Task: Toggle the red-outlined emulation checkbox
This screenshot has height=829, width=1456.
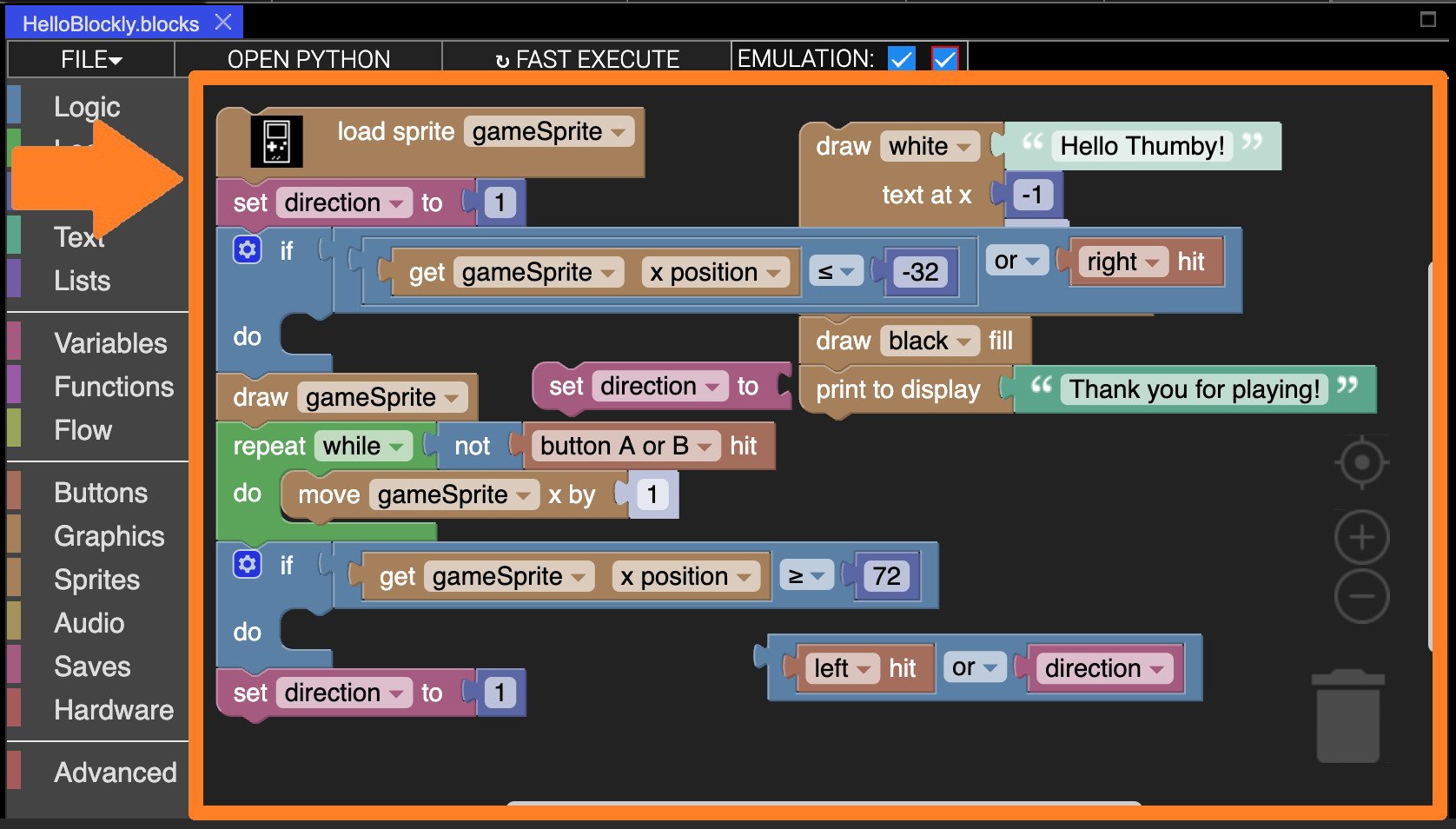Action: pyautogui.click(x=944, y=59)
